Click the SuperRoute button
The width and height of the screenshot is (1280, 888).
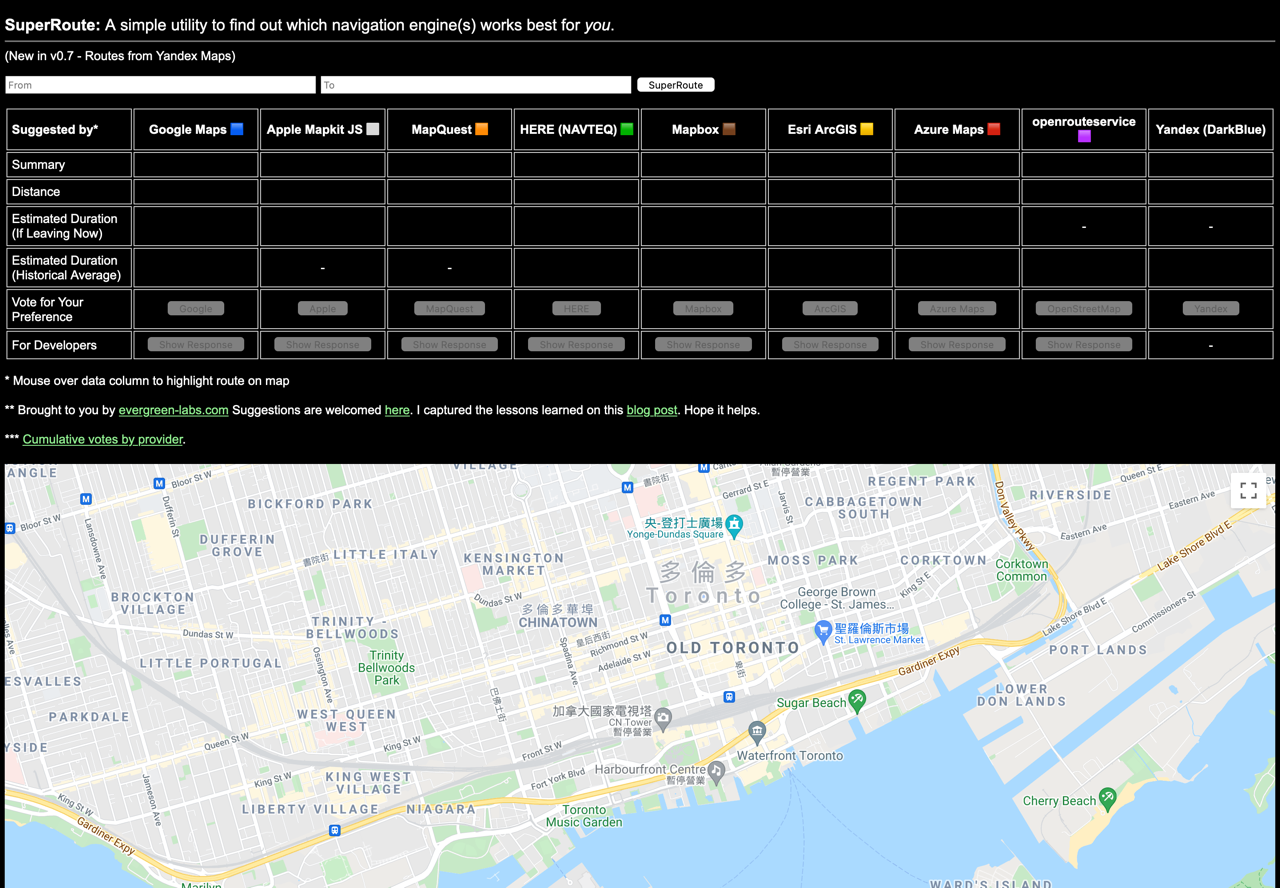coord(676,85)
